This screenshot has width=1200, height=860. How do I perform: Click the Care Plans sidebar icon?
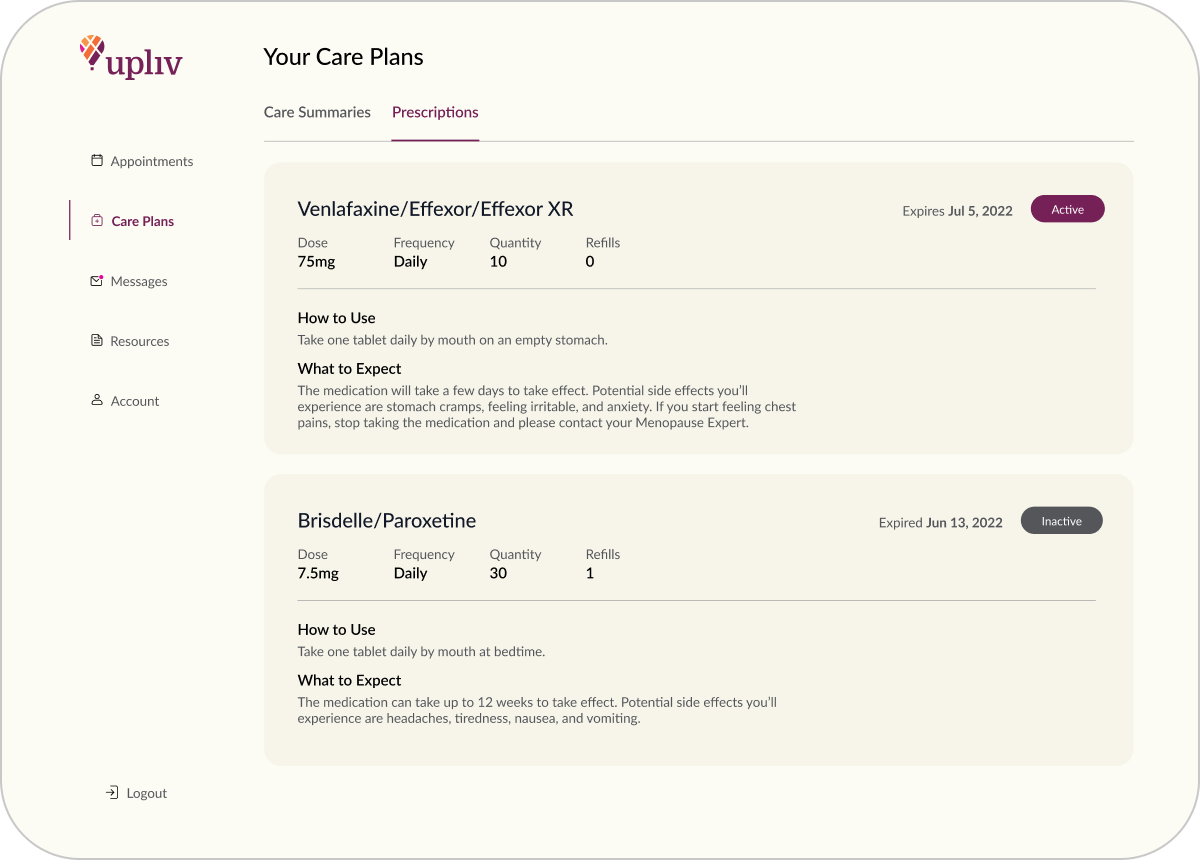97,221
